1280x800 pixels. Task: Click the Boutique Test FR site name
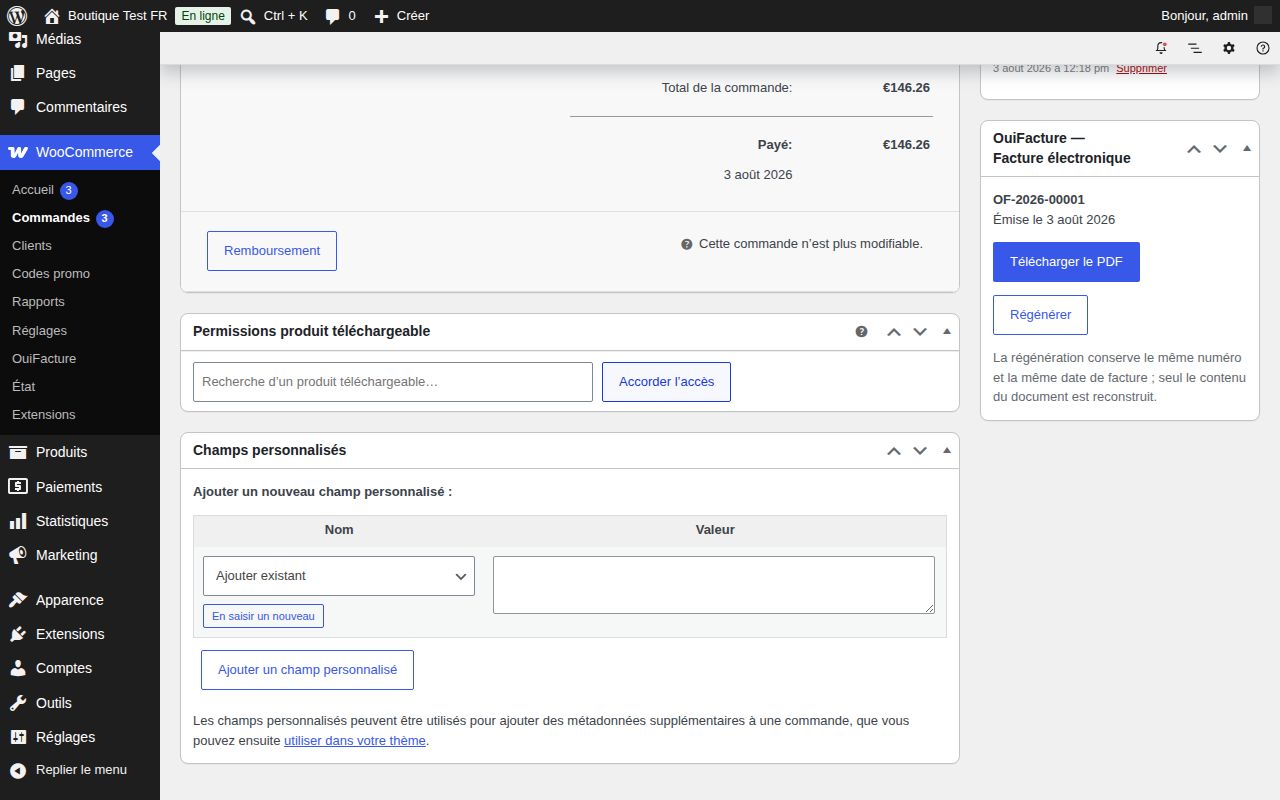point(117,16)
